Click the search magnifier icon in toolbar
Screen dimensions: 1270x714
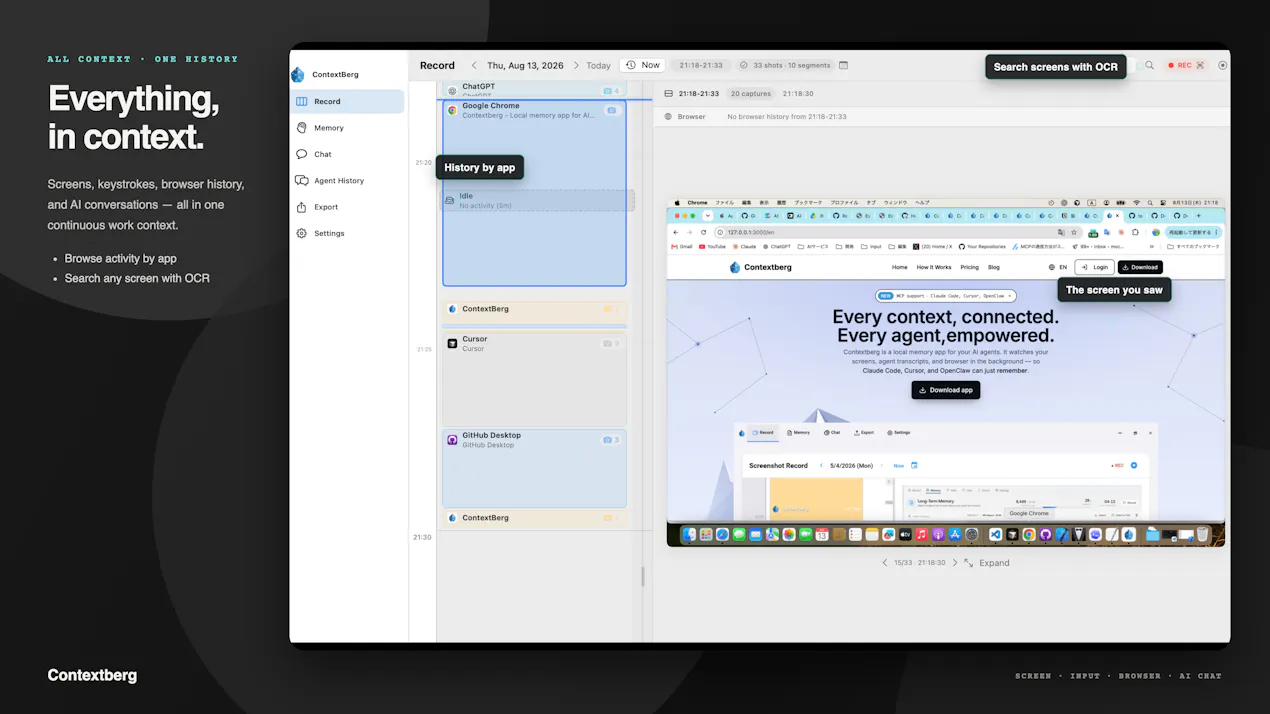coord(1150,65)
